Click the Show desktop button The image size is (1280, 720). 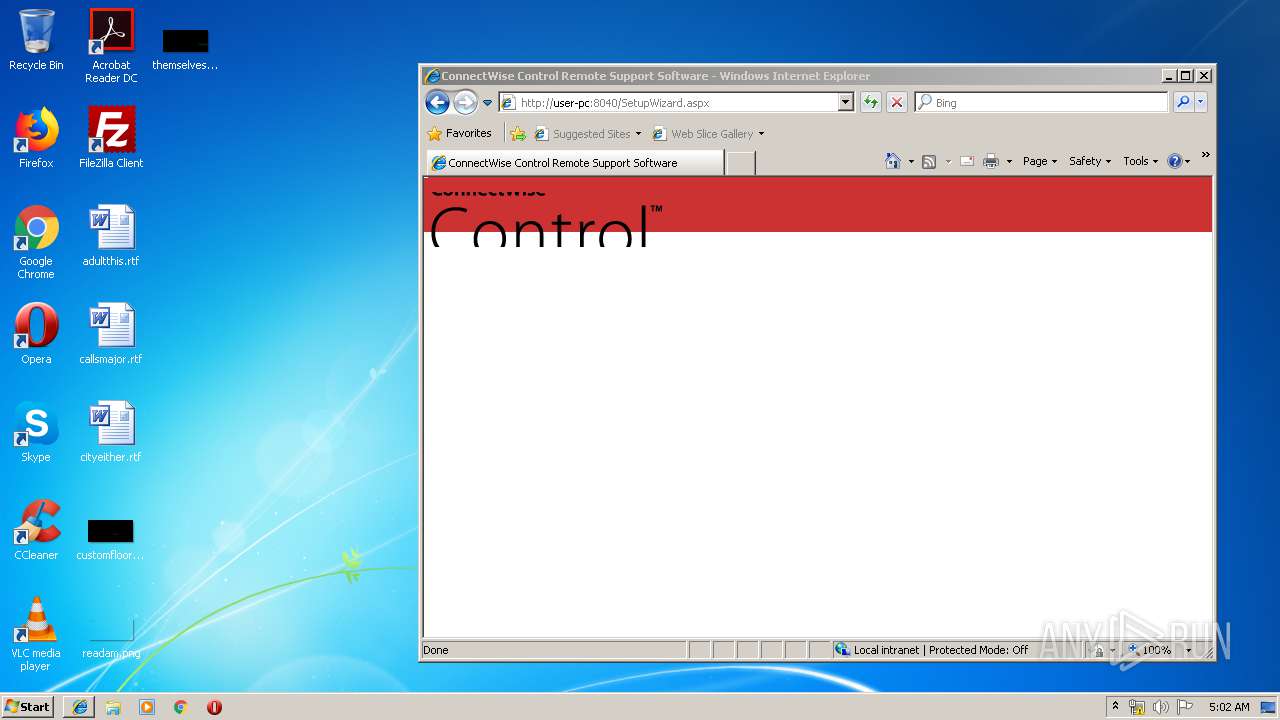pos(1270,707)
